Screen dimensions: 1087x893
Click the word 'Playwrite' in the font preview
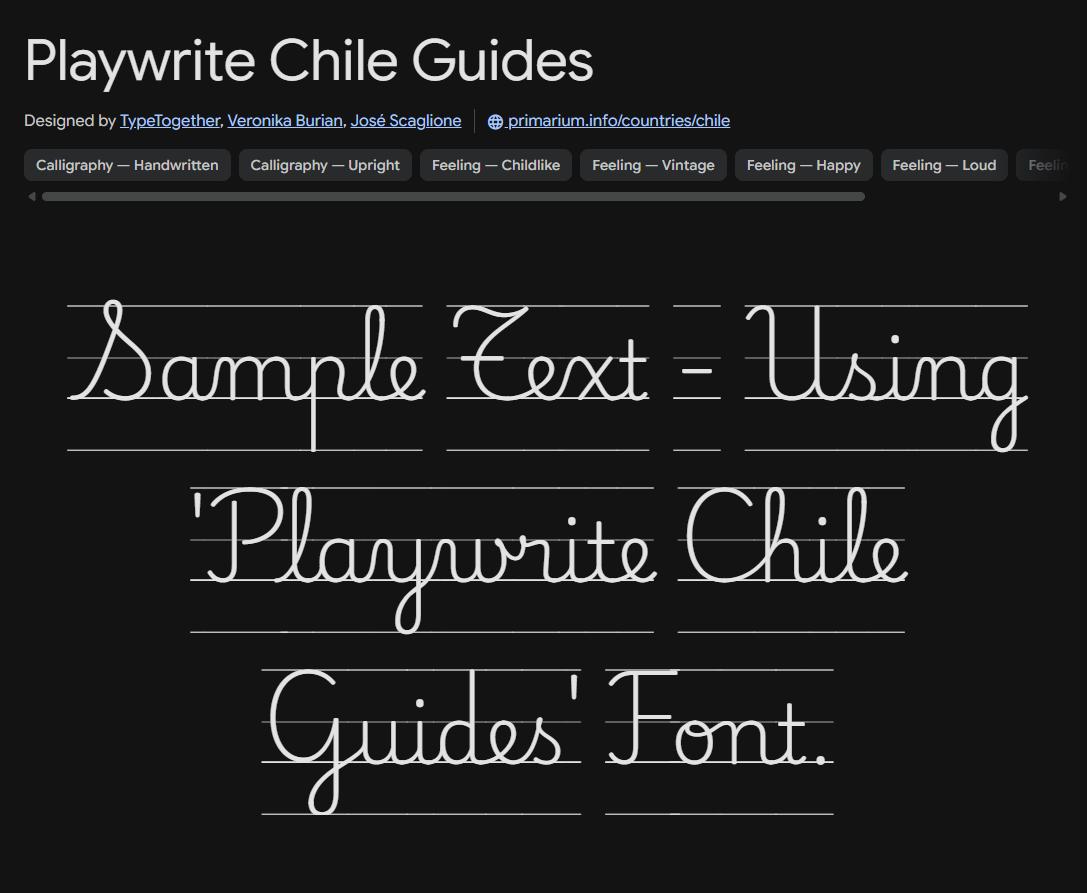pos(431,560)
